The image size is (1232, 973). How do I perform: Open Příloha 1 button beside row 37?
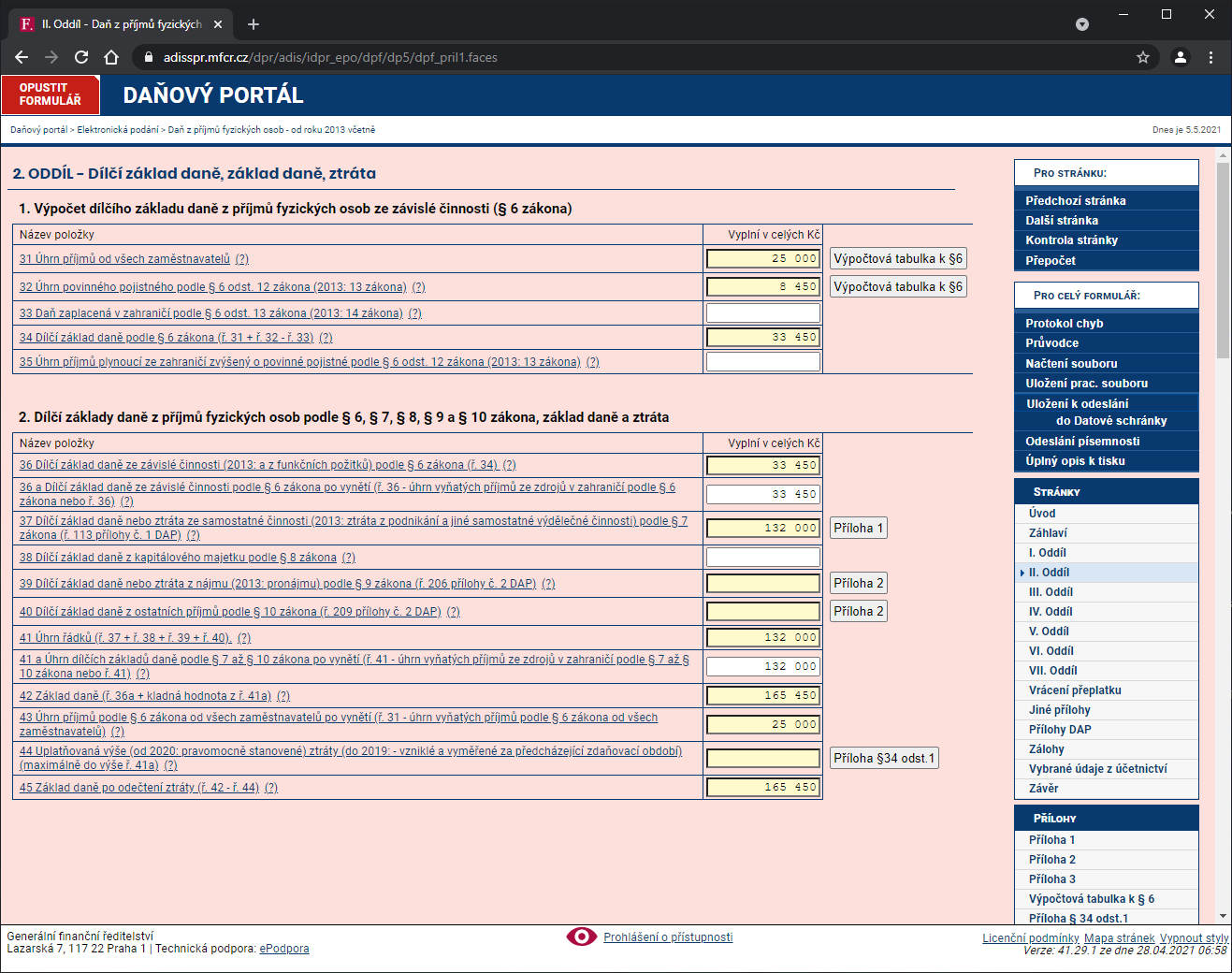click(858, 529)
